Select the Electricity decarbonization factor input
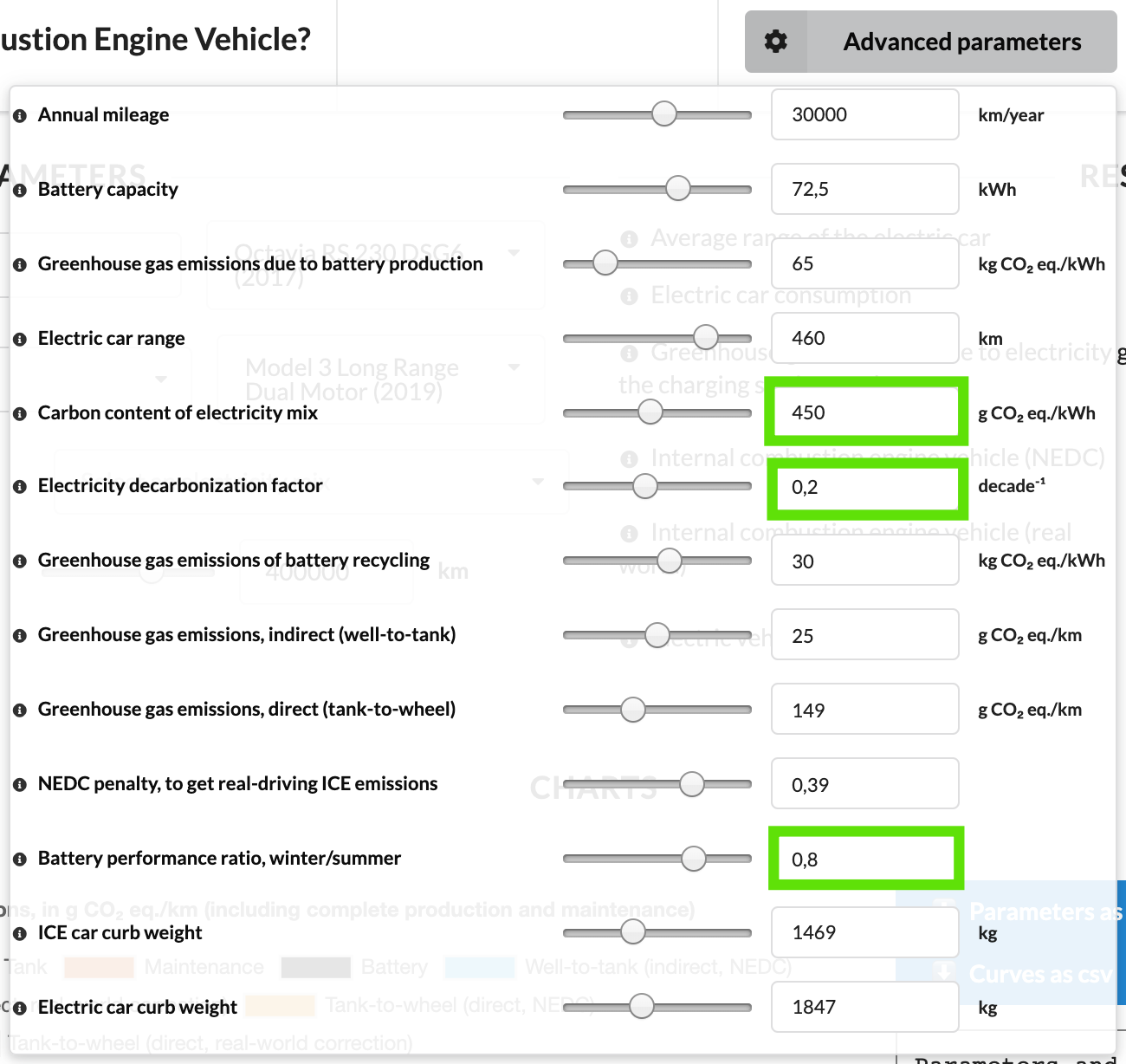1126x1064 pixels. point(864,487)
